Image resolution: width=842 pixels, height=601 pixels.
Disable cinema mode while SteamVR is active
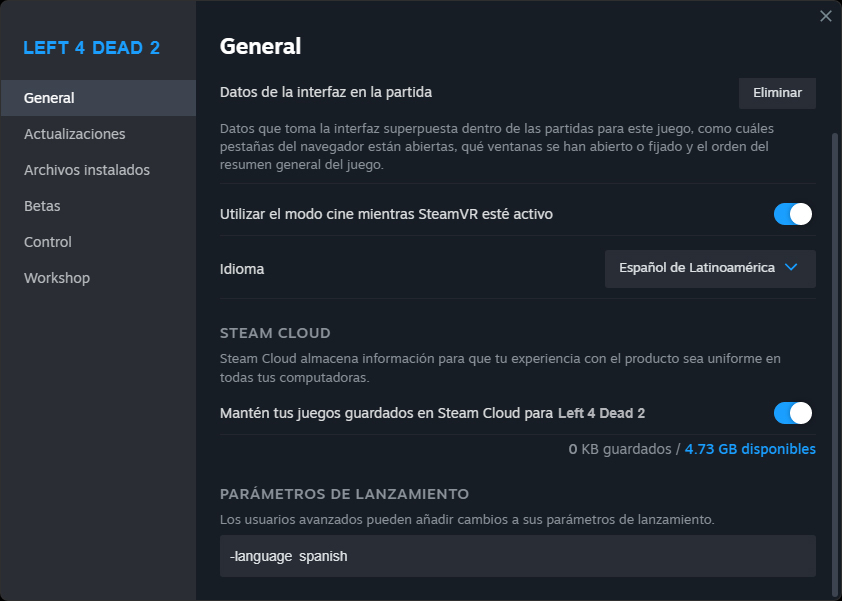pos(792,214)
